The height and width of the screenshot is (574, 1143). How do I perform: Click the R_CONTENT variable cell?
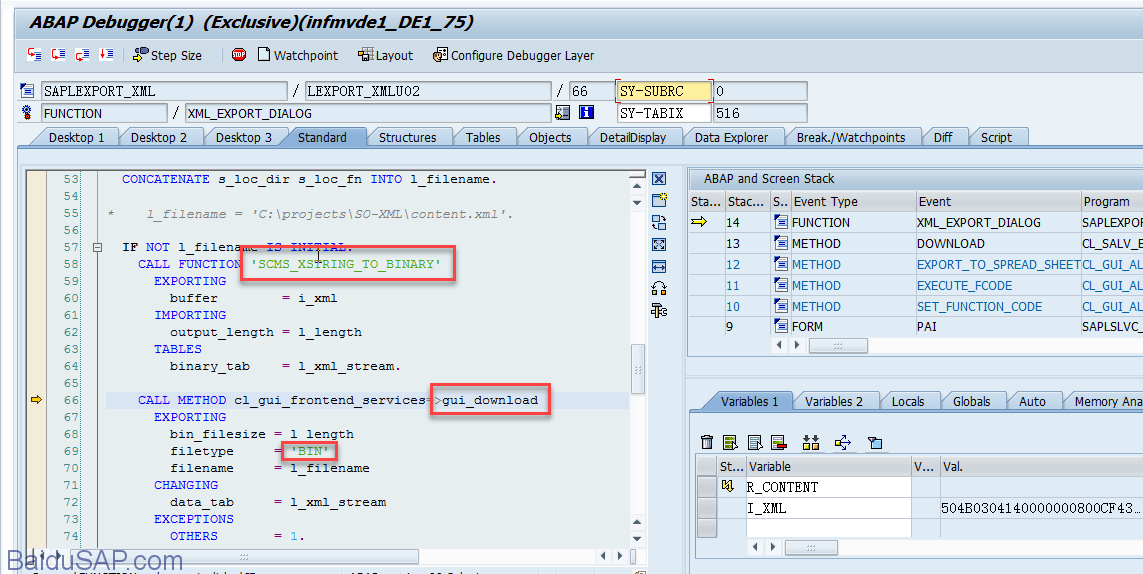pyautogui.click(x=828, y=487)
